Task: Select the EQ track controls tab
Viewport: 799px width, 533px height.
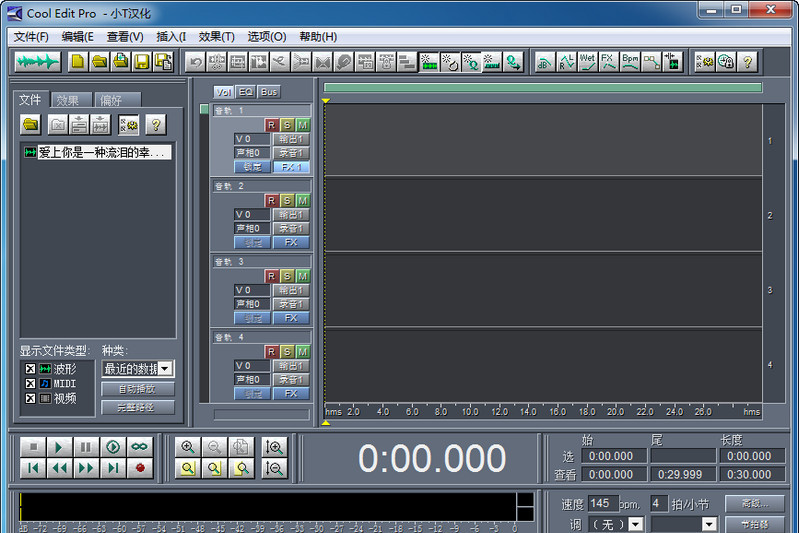Action: (x=246, y=92)
